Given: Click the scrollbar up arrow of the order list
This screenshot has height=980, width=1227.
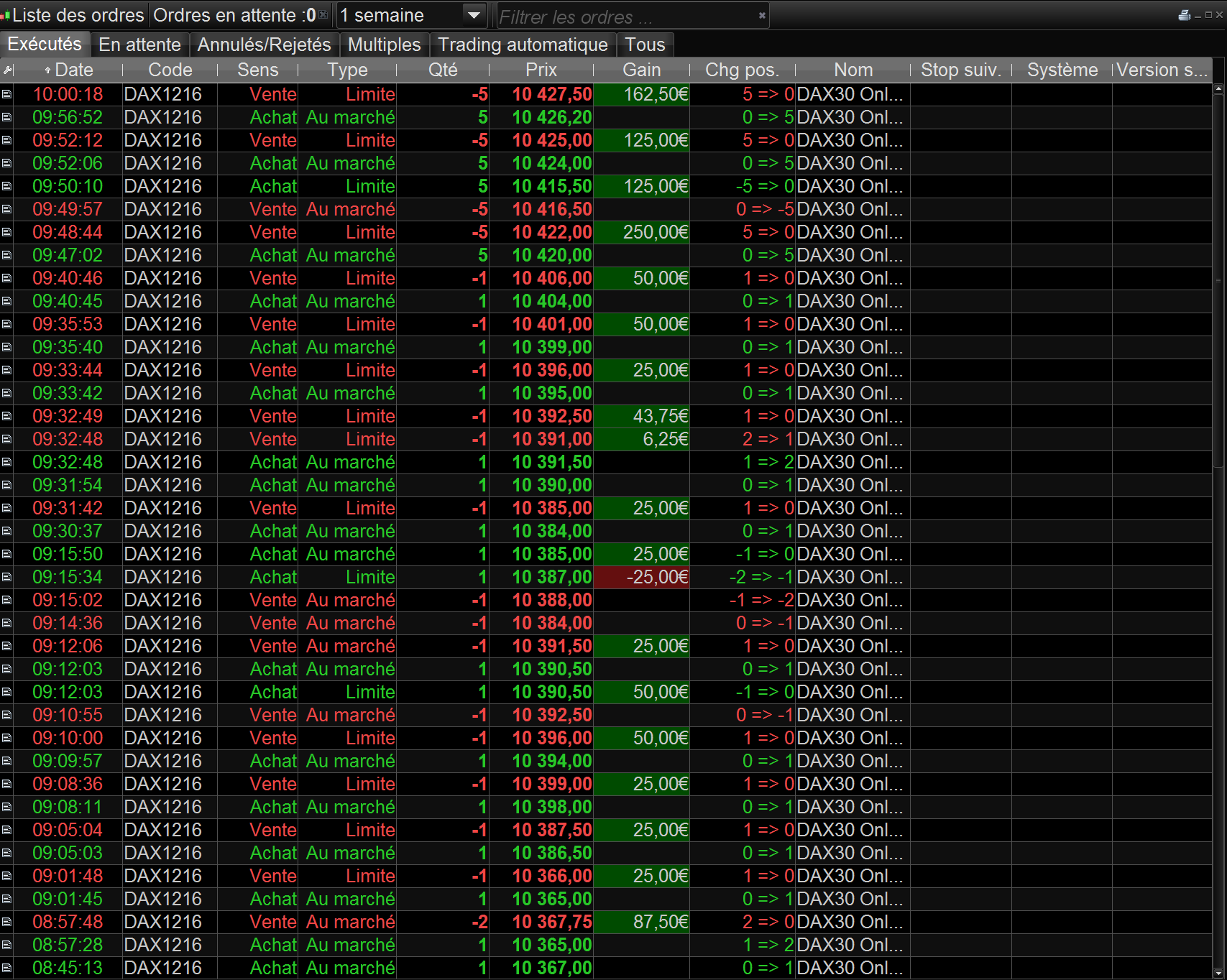Looking at the screenshot, I should point(1218,89).
